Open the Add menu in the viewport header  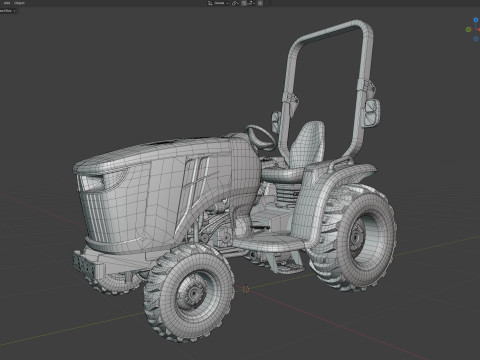(7, 3)
